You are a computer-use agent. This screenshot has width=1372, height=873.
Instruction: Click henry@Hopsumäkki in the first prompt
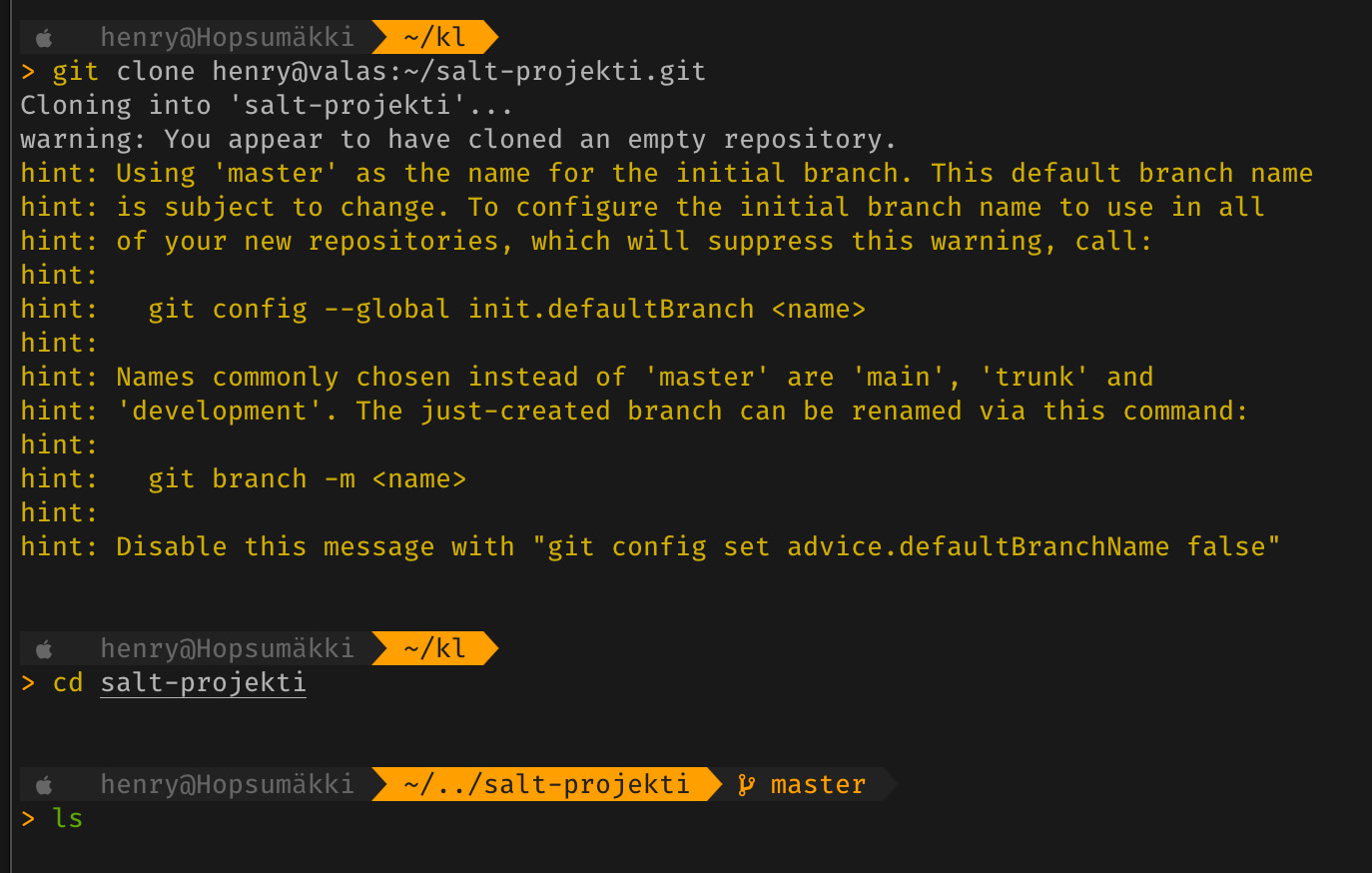coord(227,38)
